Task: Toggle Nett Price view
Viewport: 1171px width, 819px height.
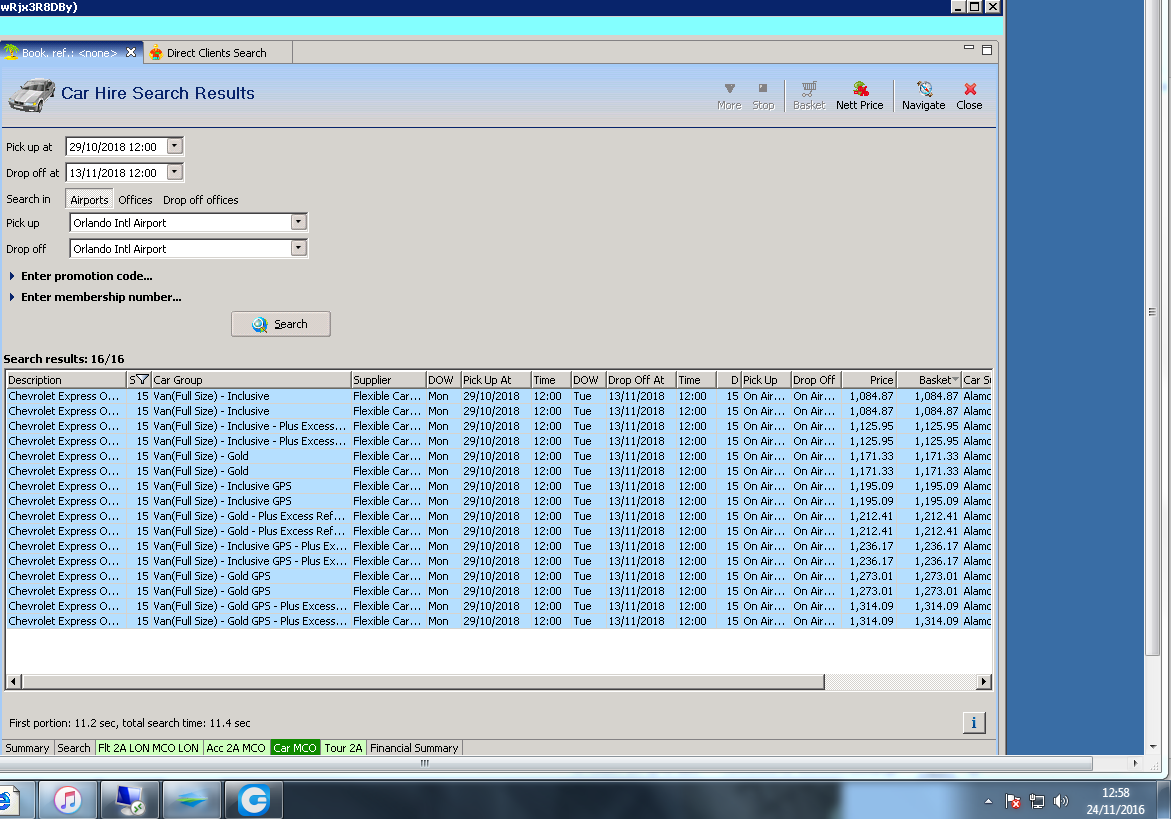Action: (860, 96)
